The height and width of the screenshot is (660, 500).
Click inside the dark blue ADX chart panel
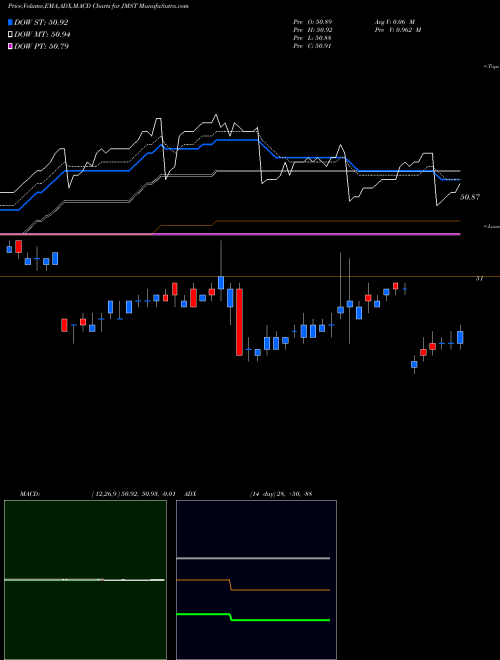pos(256,580)
